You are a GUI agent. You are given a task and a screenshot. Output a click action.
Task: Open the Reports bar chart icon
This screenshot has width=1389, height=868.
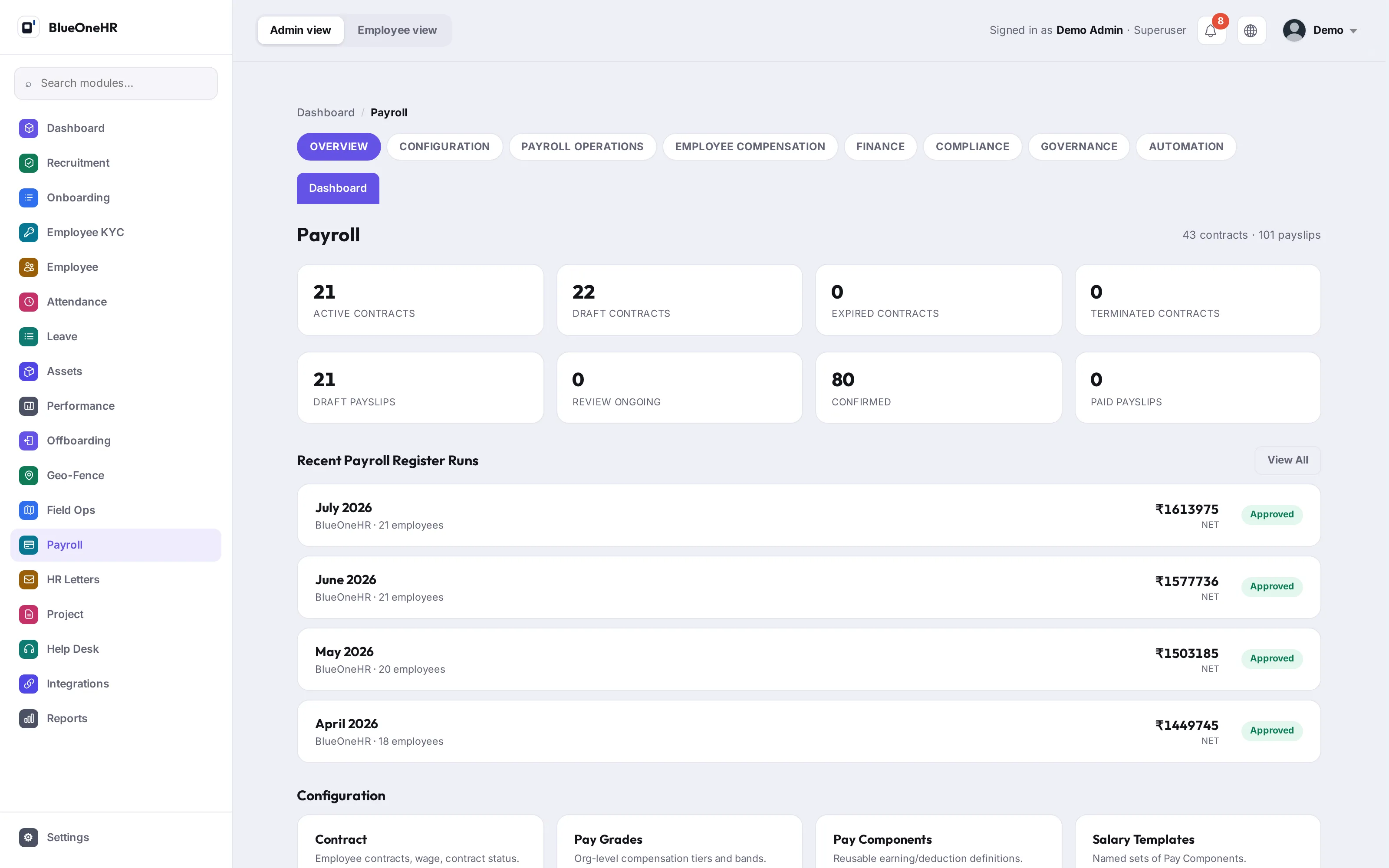tap(29, 719)
